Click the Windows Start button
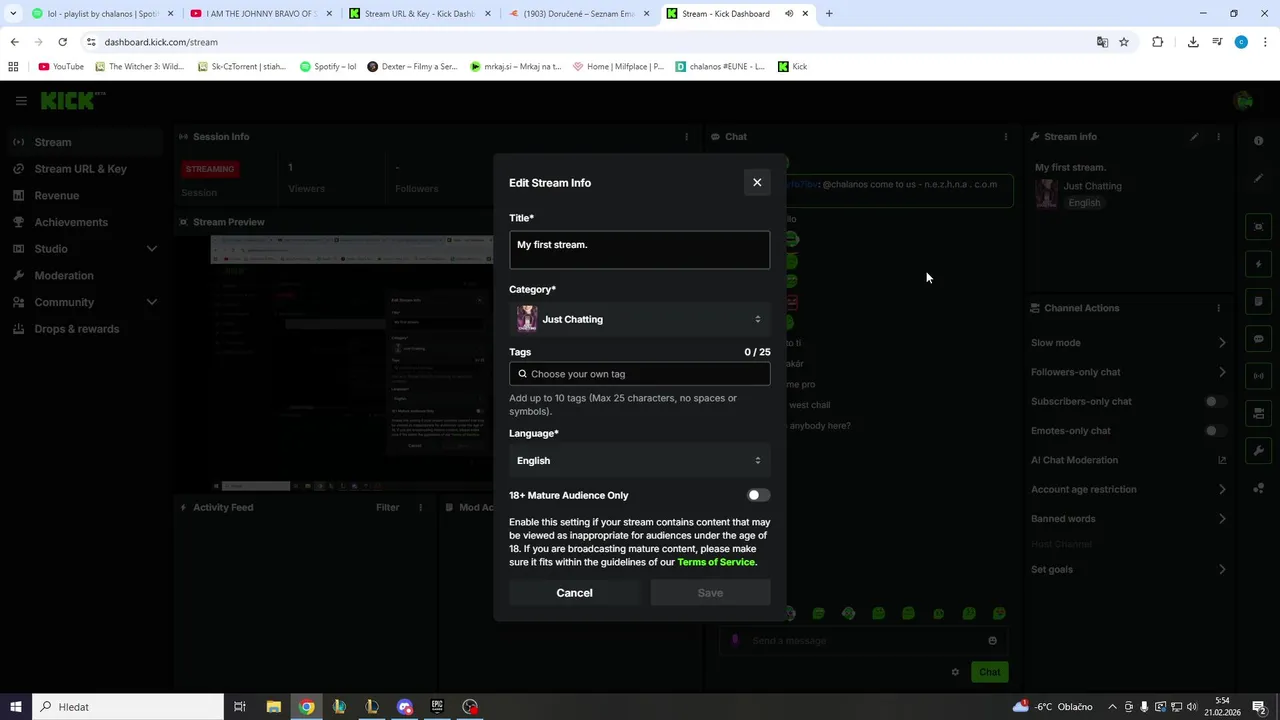Image resolution: width=1280 pixels, height=720 pixels. coord(15,707)
